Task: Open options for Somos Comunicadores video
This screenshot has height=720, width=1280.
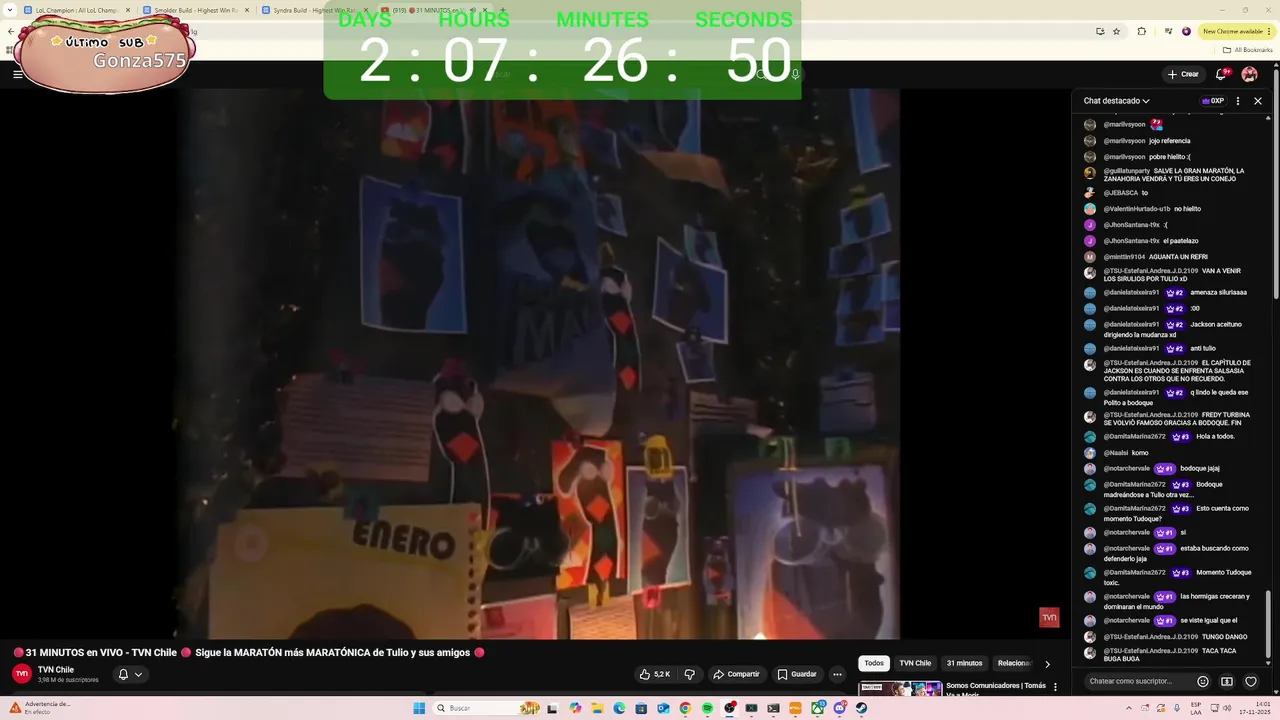Action: (1055, 687)
